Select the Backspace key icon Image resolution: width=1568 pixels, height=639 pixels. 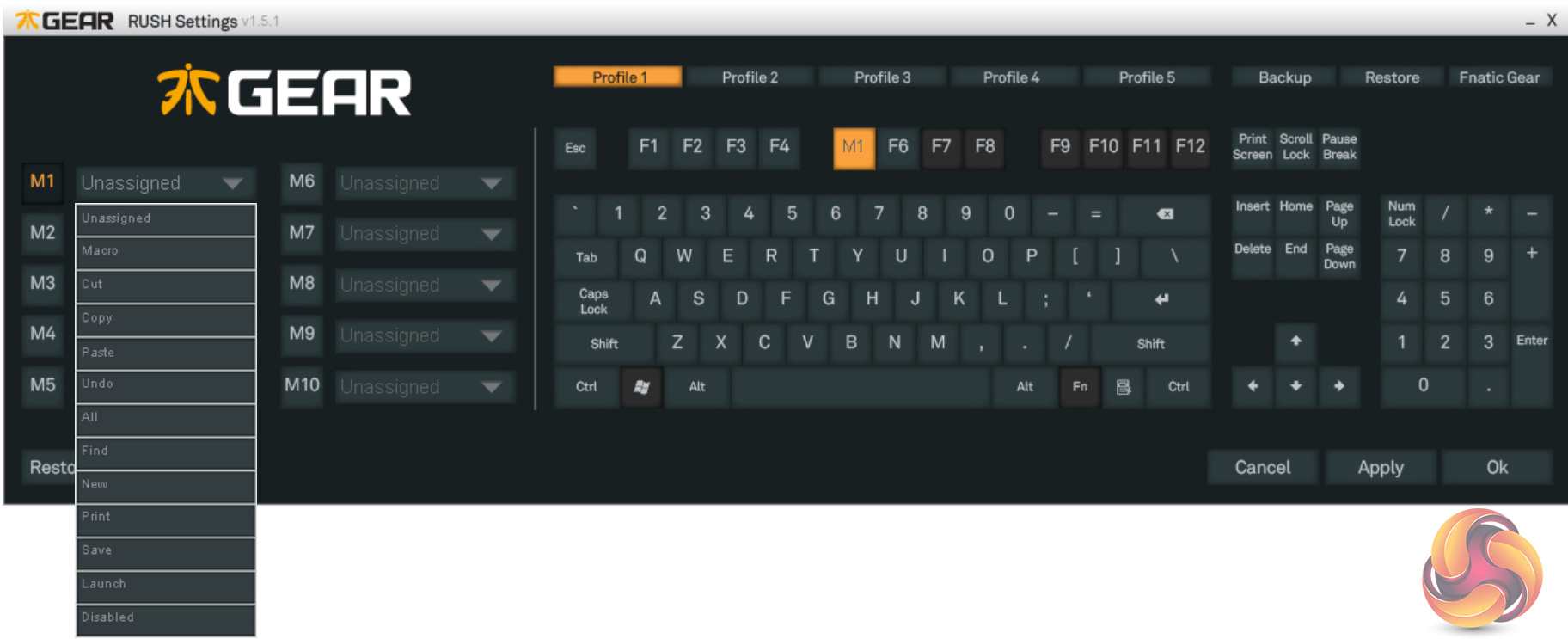click(x=1165, y=214)
